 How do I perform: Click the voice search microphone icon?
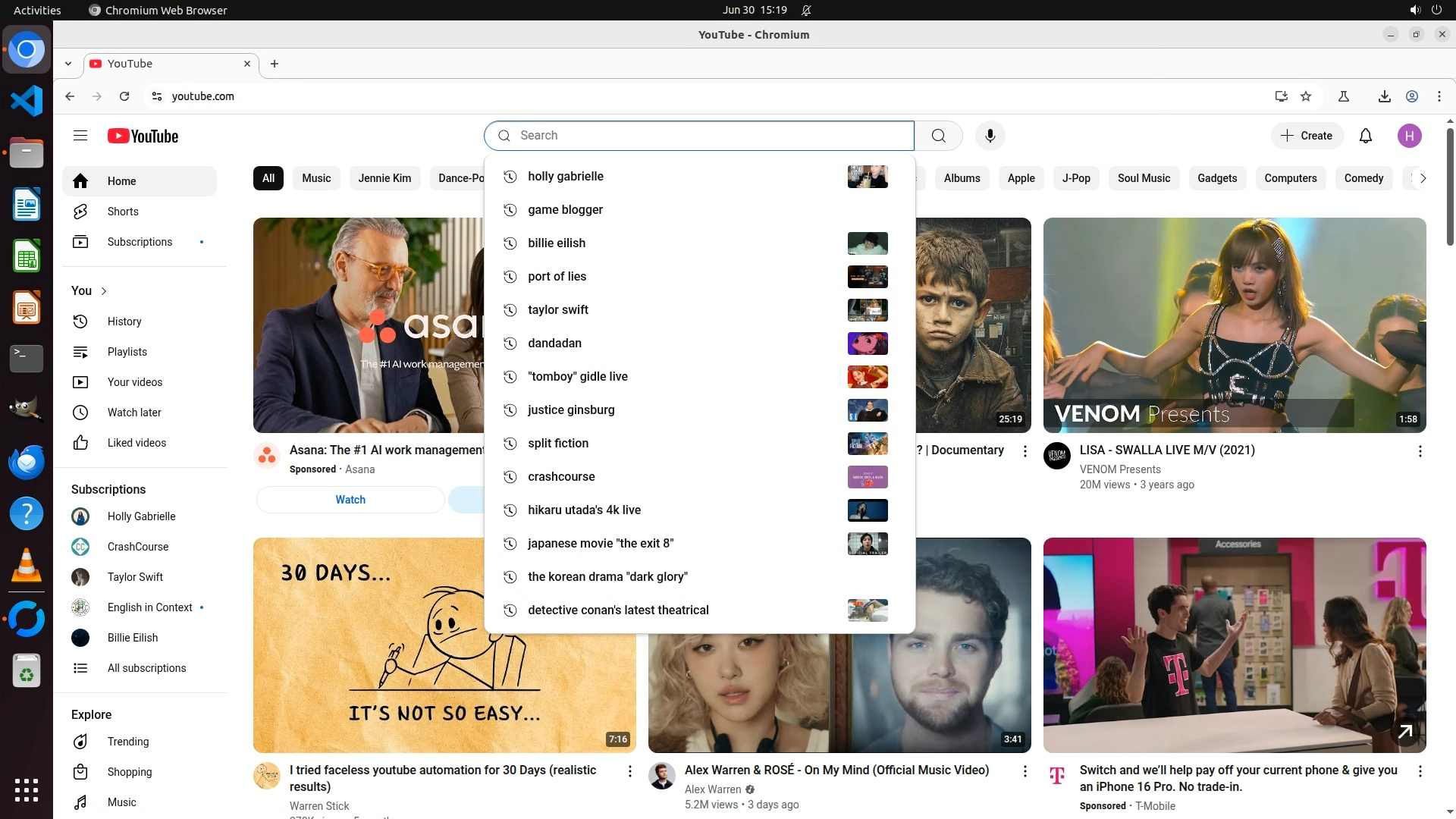pyautogui.click(x=990, y=136)
